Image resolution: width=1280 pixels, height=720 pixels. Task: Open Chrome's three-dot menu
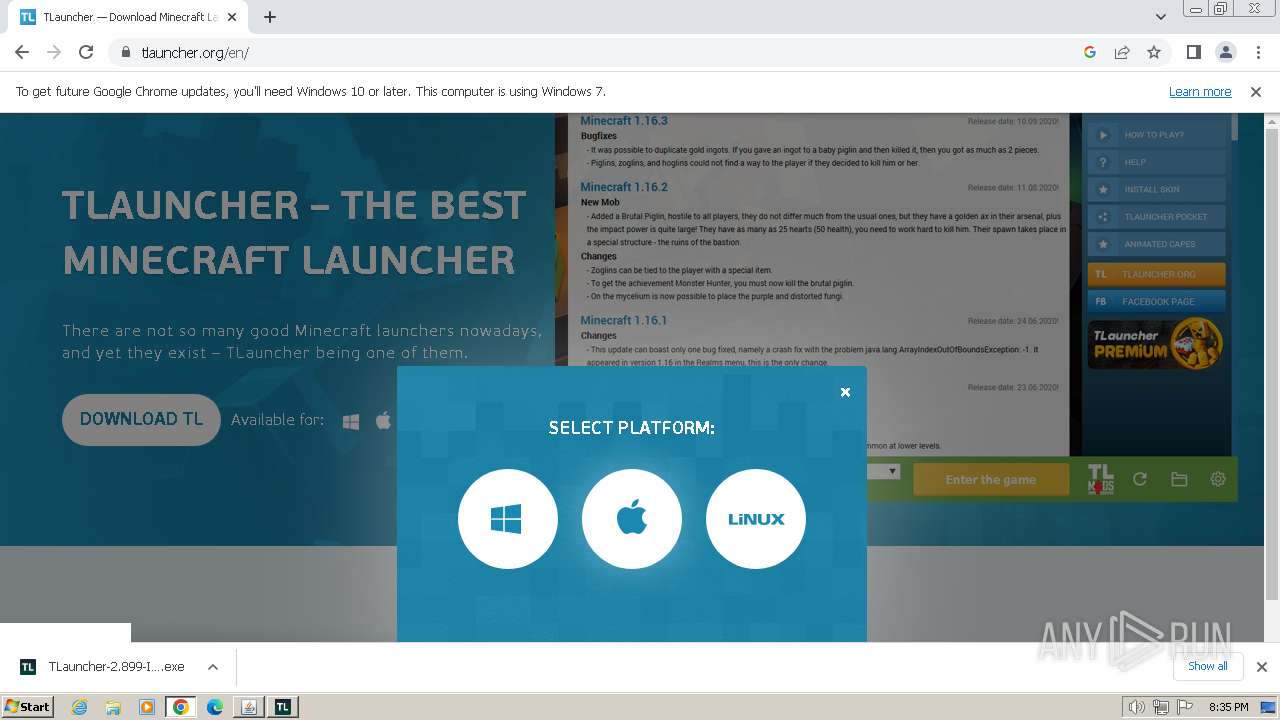click(1257, 52)
